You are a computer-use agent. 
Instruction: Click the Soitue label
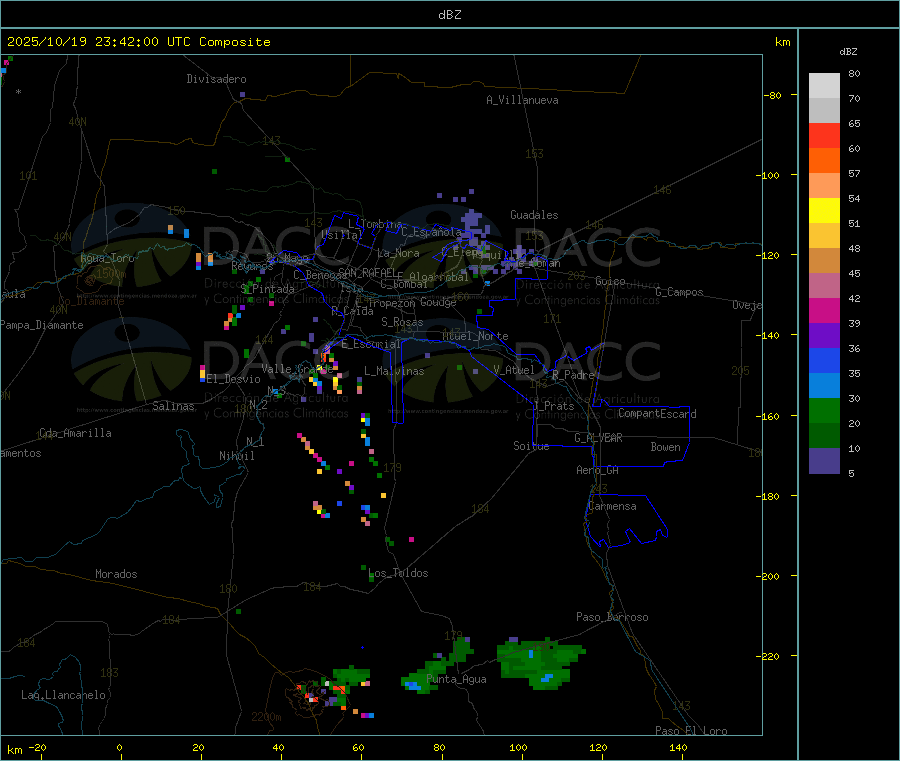[531, 446]
